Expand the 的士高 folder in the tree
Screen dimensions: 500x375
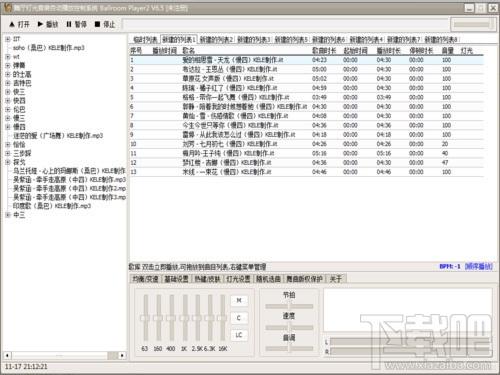tap(8, 74)
